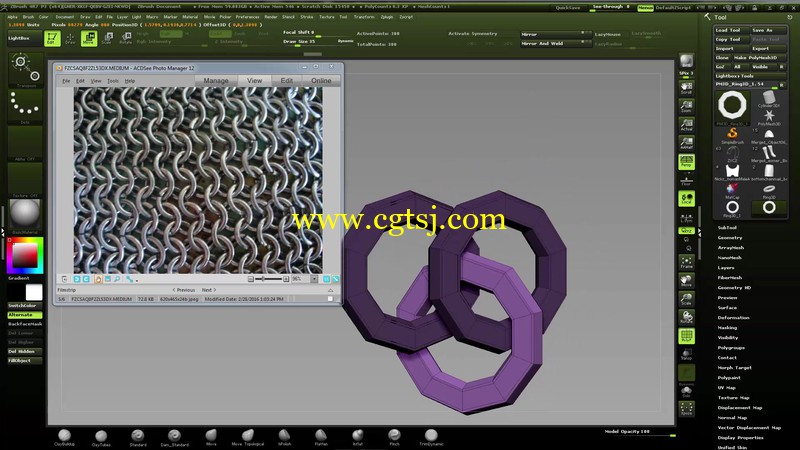
Task: Select the SimpleBrush tool
Action: [732, 136]
